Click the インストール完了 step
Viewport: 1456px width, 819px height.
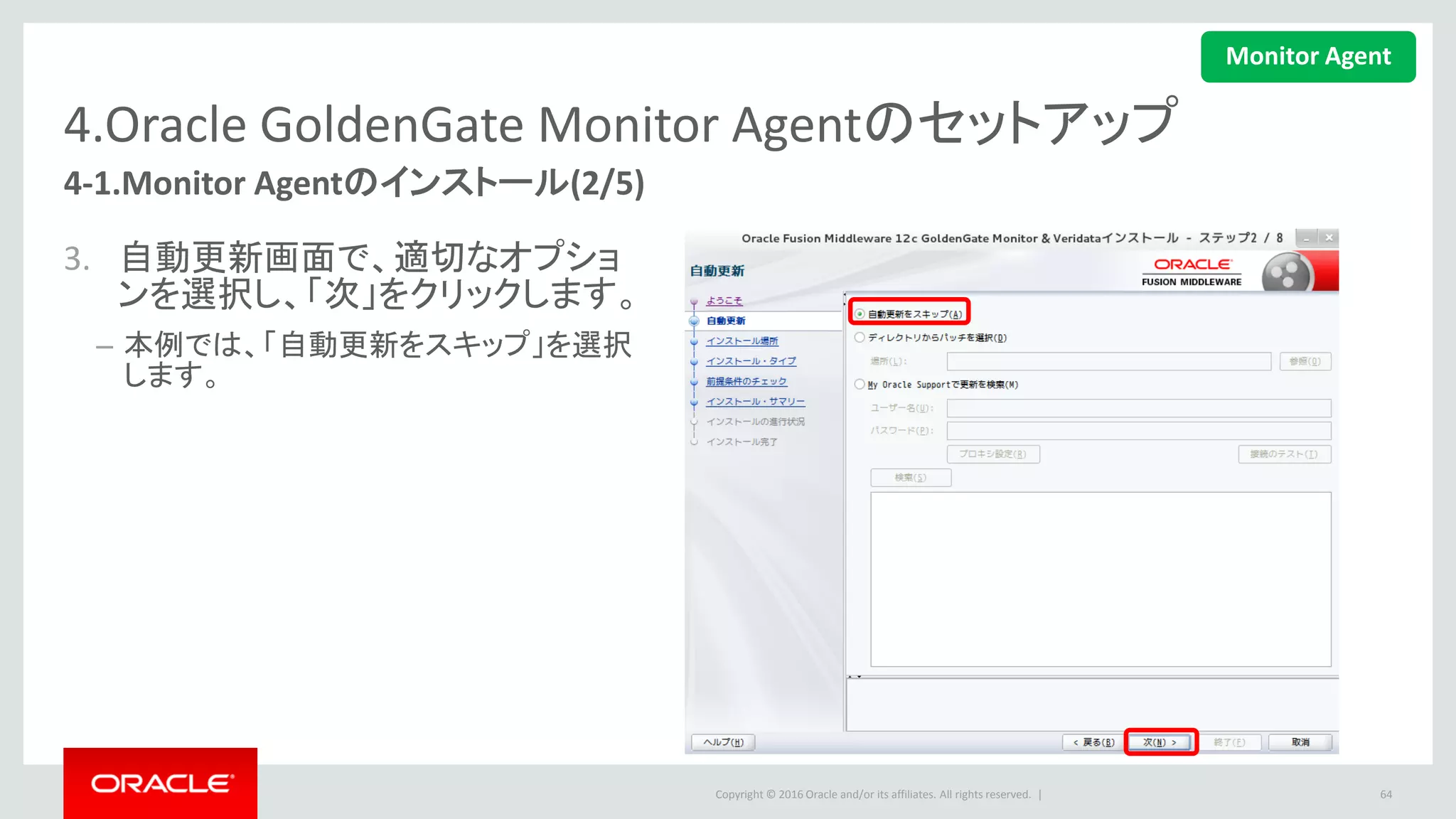[x=742, y=442]
